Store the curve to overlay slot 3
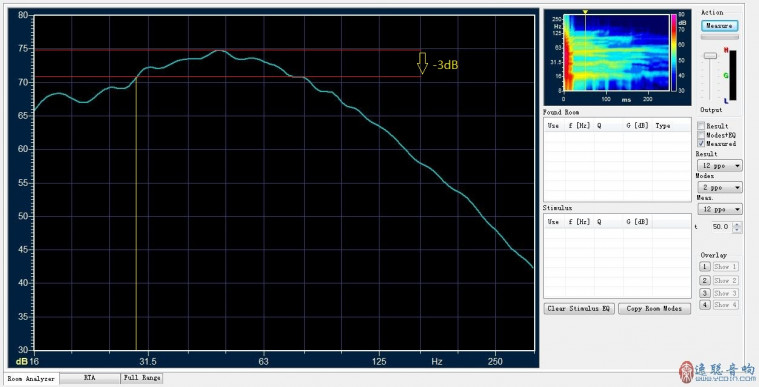759x387 pixels. (705, 293)
